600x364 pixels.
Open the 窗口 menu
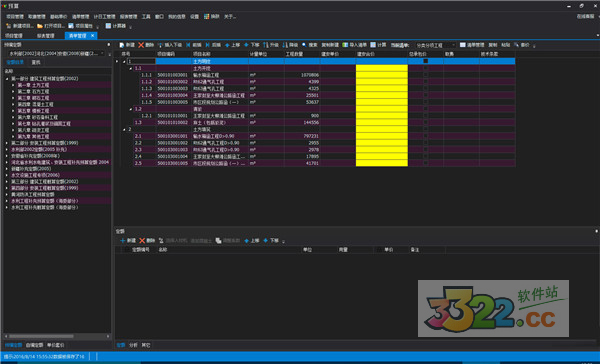tap(159, 16)
